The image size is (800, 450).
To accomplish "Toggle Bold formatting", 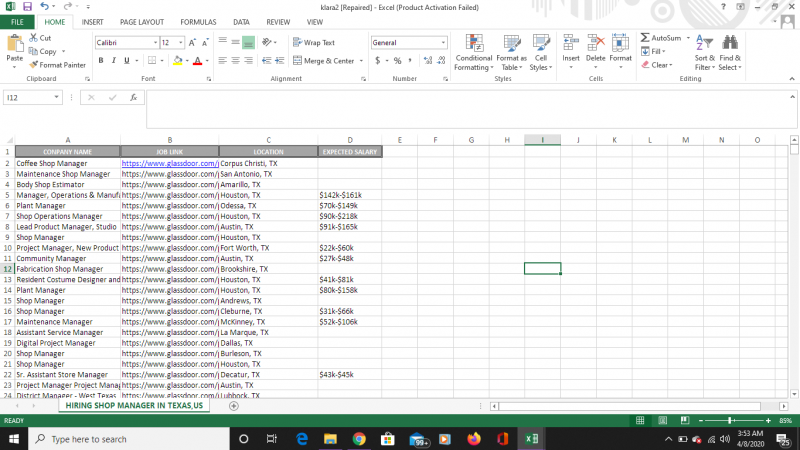I will pyautogui.click(x=101, y=61).
